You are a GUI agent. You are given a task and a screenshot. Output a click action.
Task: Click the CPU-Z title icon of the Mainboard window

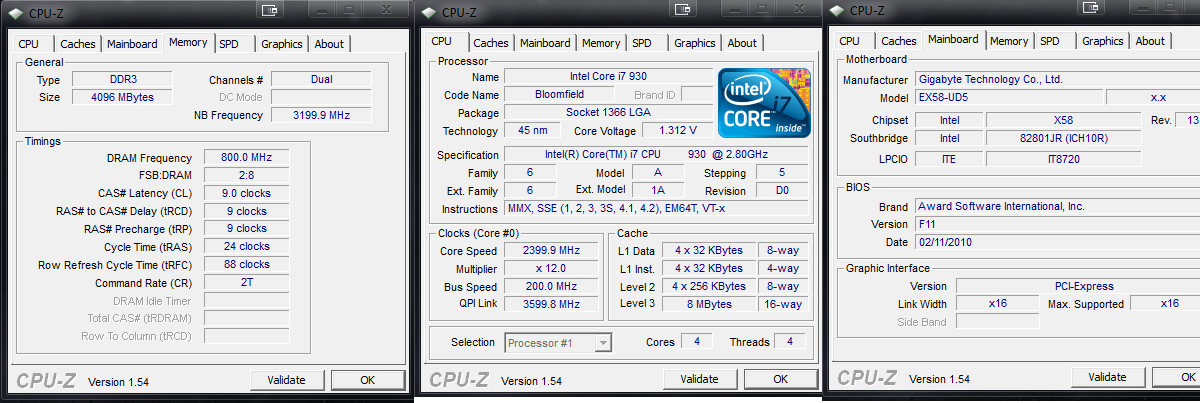836,10
